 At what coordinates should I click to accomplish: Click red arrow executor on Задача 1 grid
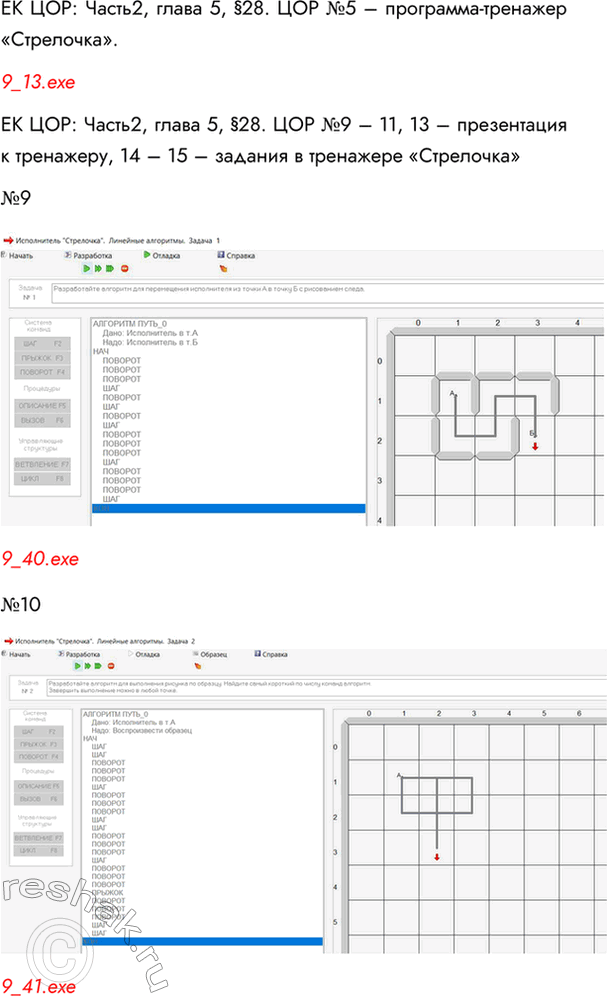coord(535,446)
